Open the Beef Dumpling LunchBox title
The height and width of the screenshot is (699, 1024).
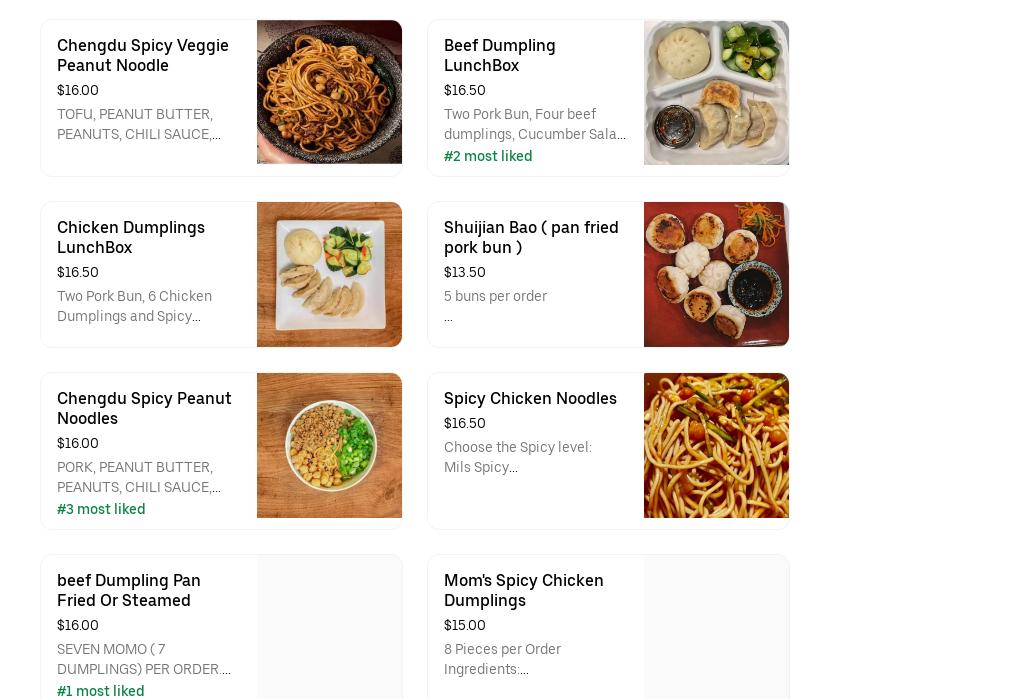pos(500,55)
